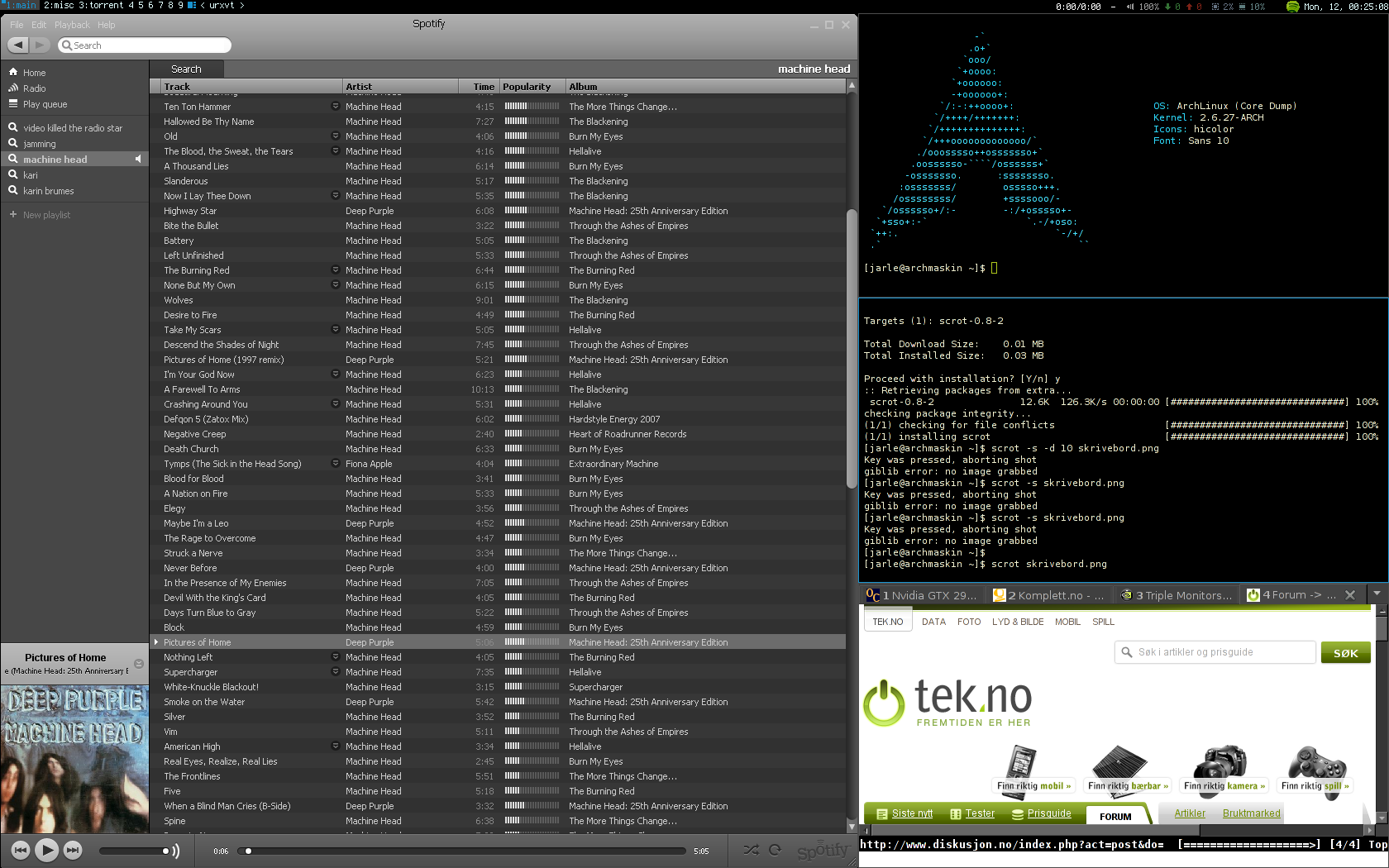The height and width of the screenshot is (868, 1389).
Task: Click the 'Finn riktig kamera' camera link
Action: tap(1224, 770)
